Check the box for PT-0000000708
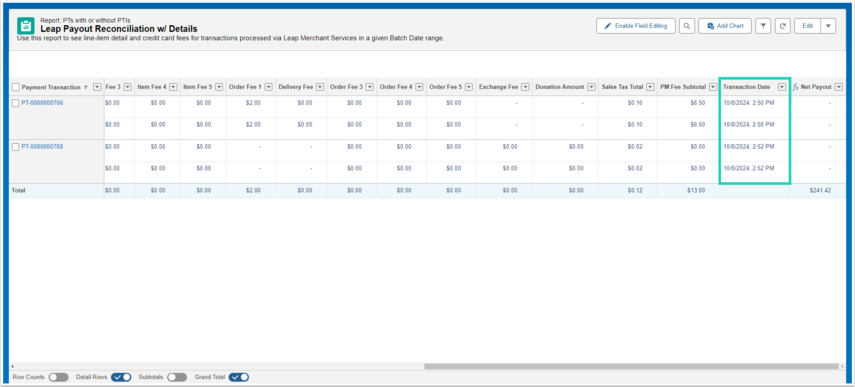The width and height of the screenshot is (855, 387). (16, 147)
